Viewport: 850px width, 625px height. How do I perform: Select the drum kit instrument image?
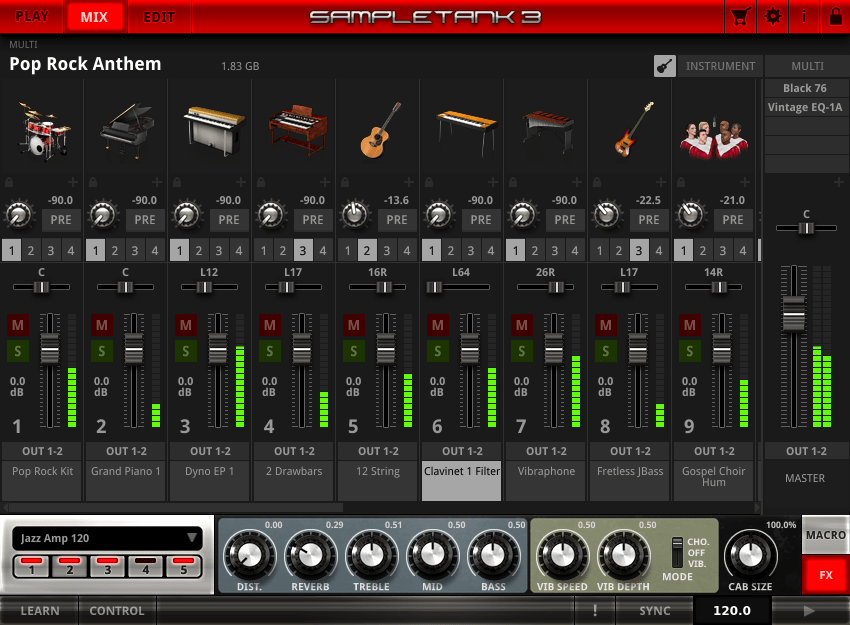click(x=42, y=130)
